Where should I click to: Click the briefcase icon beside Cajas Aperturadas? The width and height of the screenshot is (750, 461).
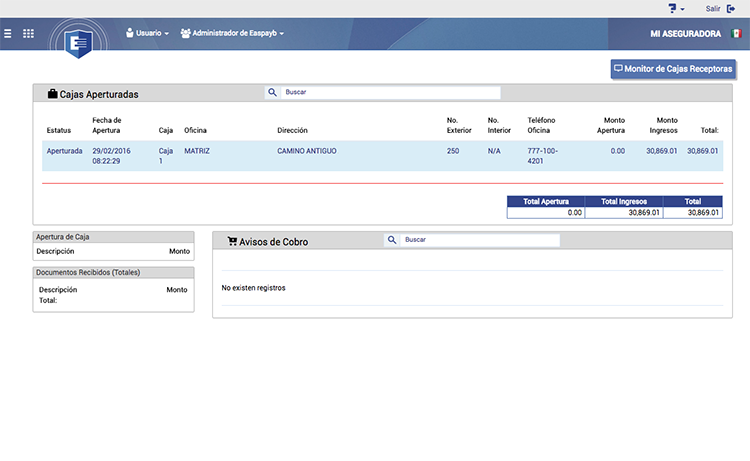(52, 94)
